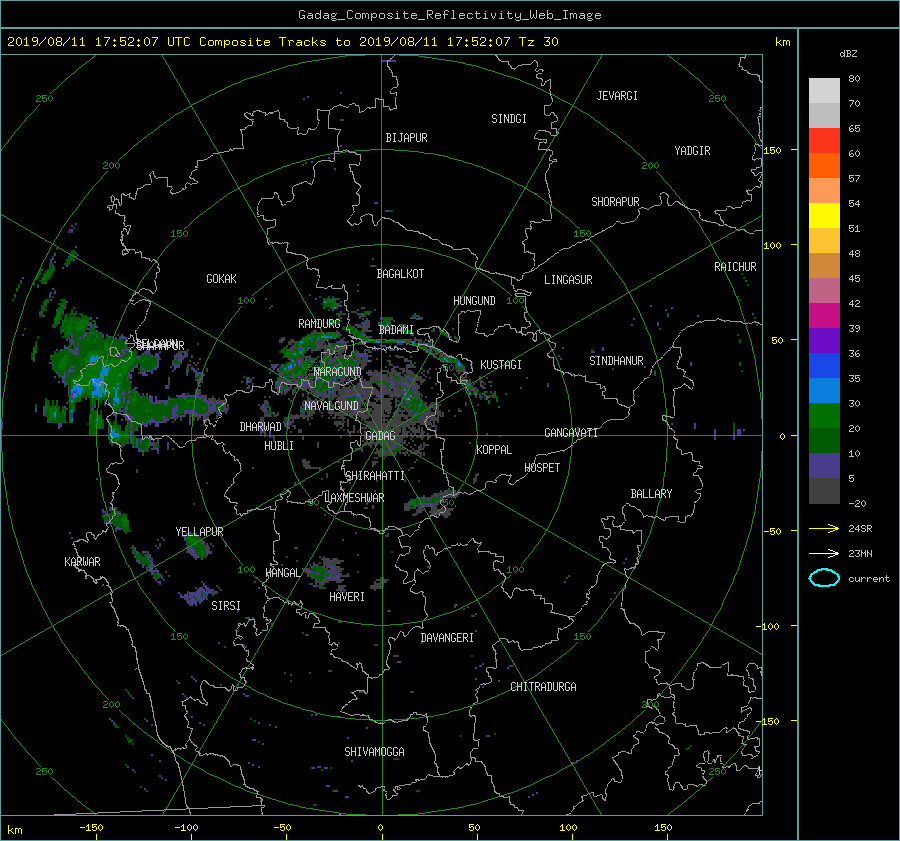Click the LINGASUR city label
The width and height of the screenshot is (900, 841).
[568, 280]
